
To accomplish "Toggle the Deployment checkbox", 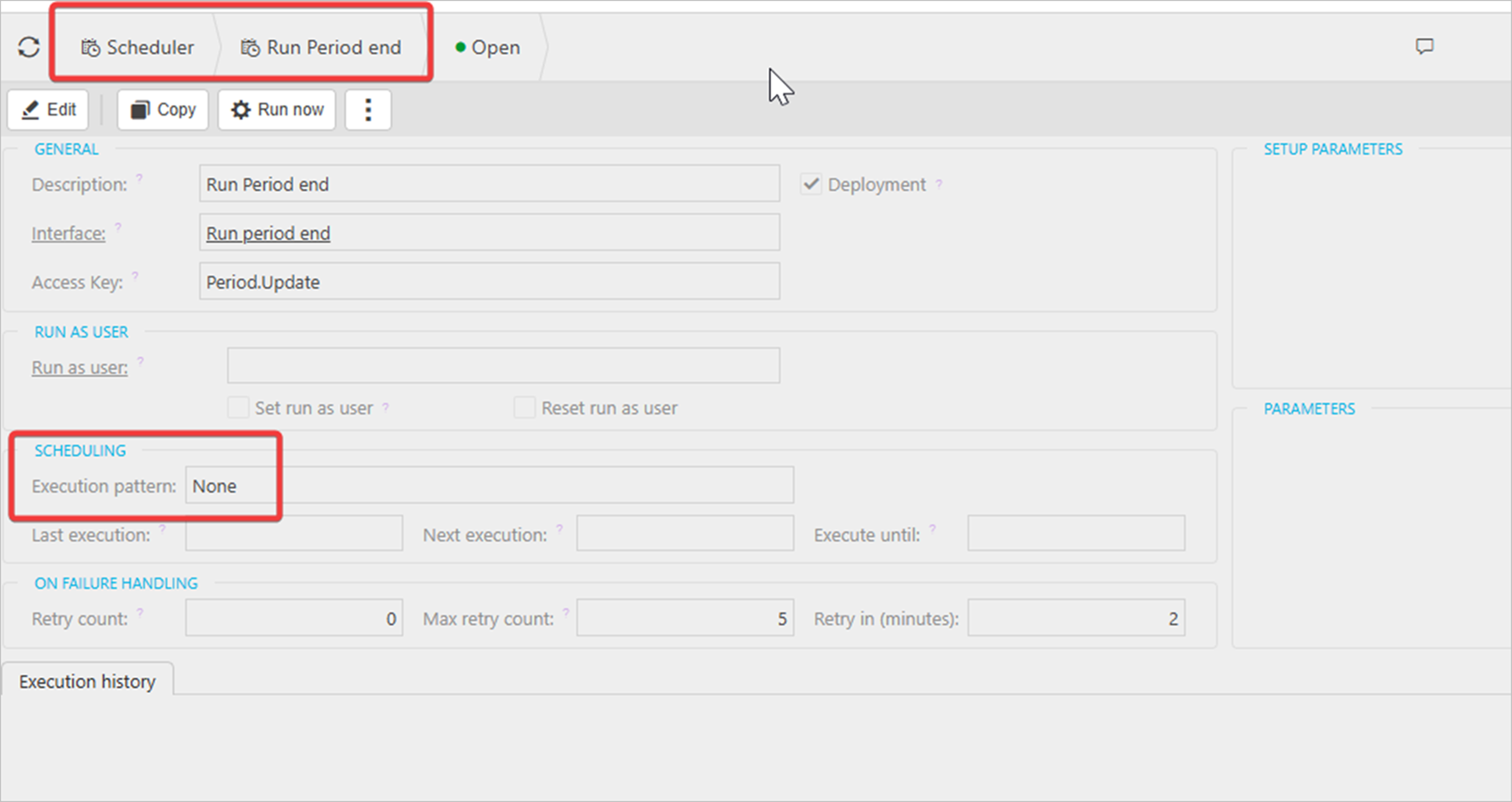I will coord(811,184).
